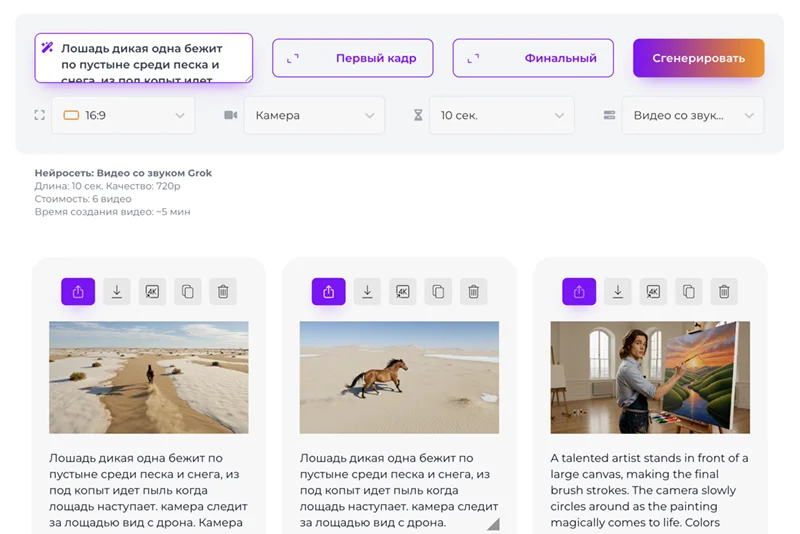Click the prompt text field about the wild horse
The image size is (800, 534).
coord(143,58)
